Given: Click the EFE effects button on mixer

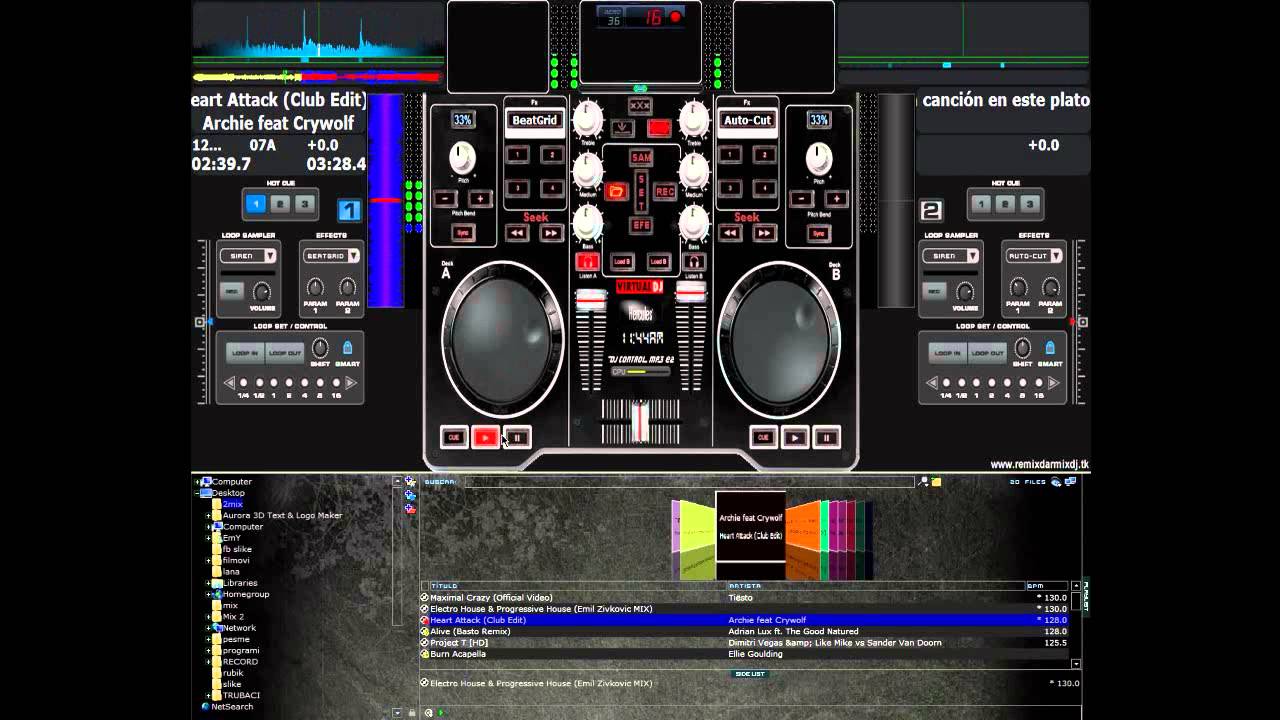Looking at the screenshot, I should pyautogui.click(x=641, y=226).
